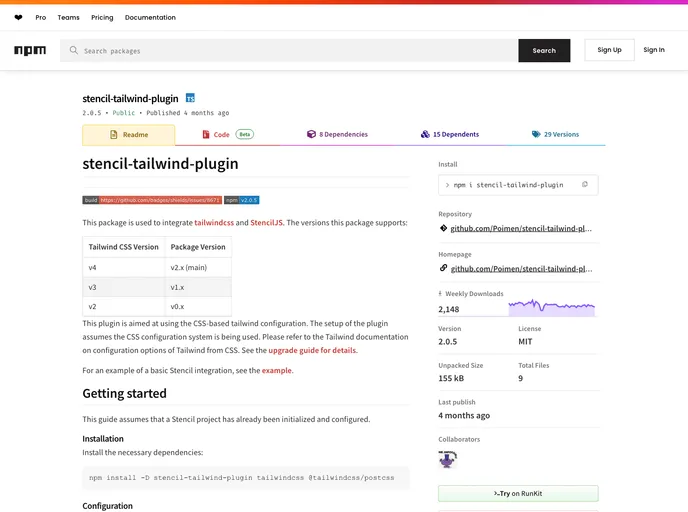Click the Sign In link
Image resolution: width=688 pixels, height=512 pixels.
pyautogui.click(x=654, y=50)
